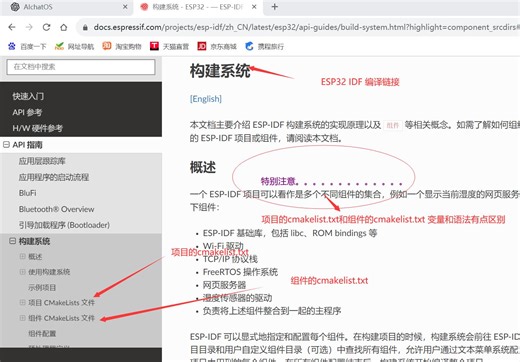Collapse the API 指南 section
This screenshot has width=520, height=362.
pos(6,145)
